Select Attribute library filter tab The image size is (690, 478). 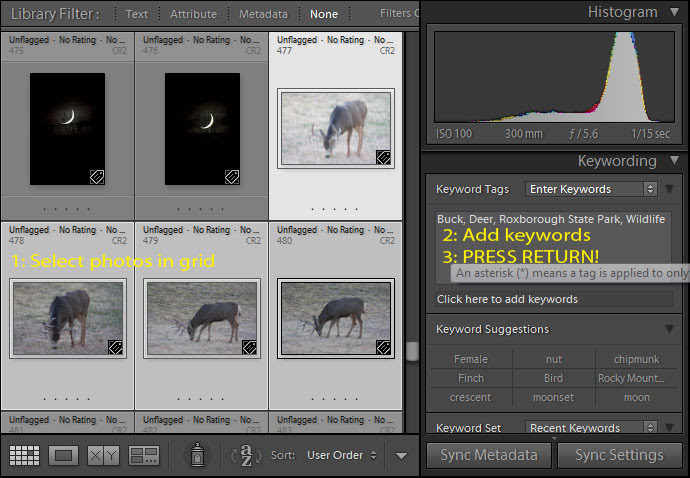(194, 14)
